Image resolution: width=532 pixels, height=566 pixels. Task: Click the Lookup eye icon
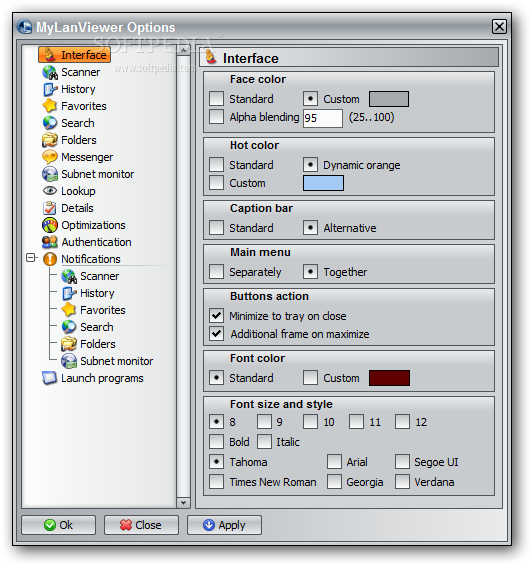[x=50, y=191]
